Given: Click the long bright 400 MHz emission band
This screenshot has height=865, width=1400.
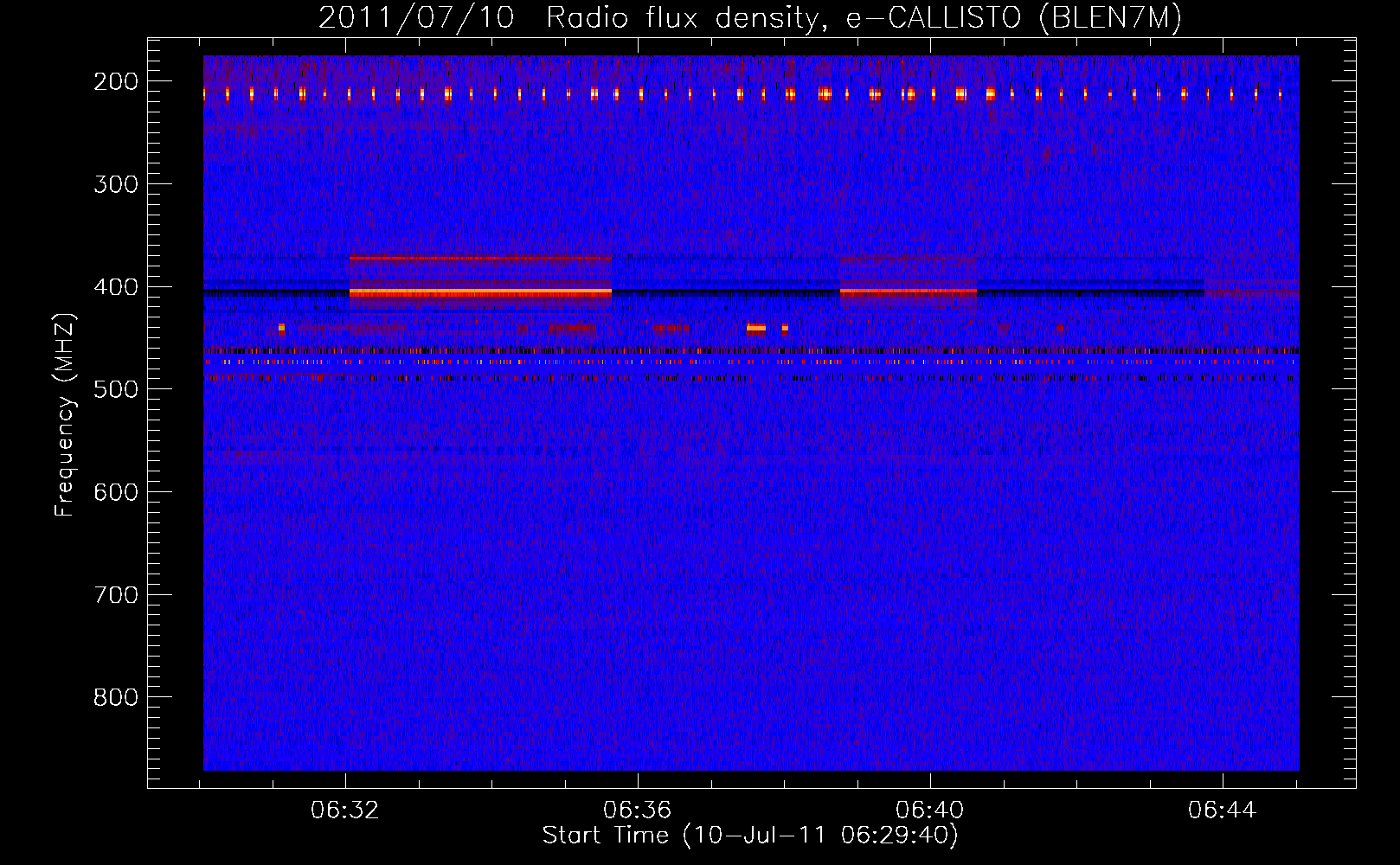Looking at the screenshot, I should 480,293.
